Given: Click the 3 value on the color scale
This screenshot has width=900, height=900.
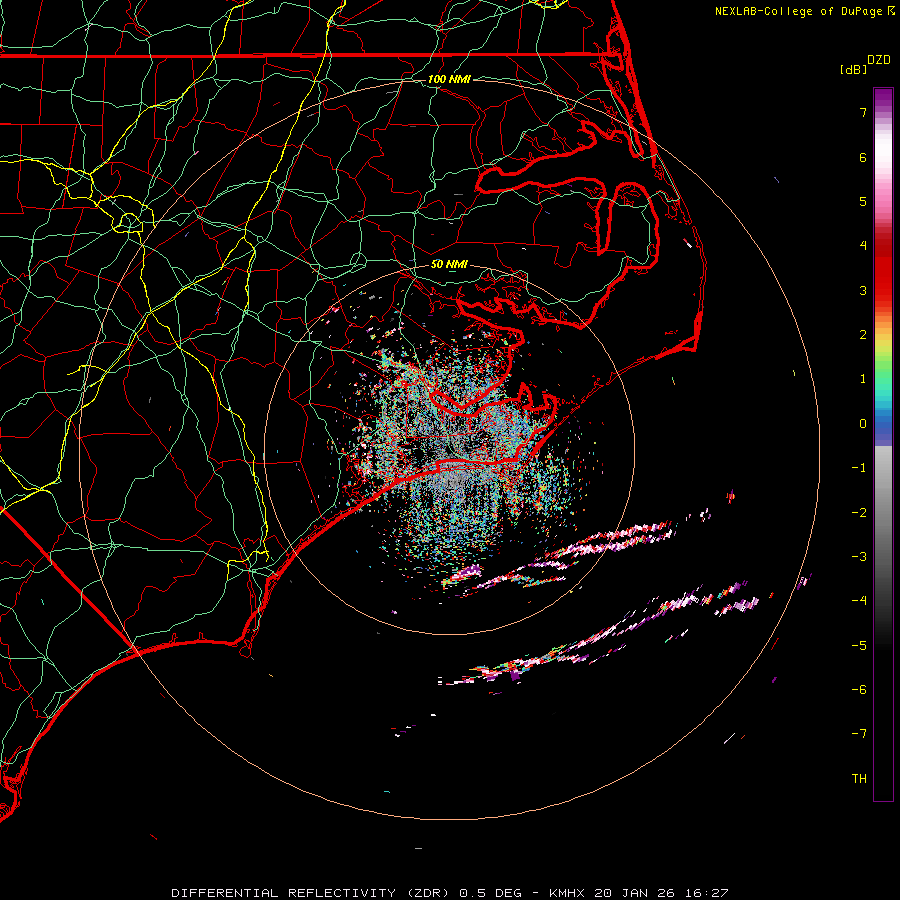Looking at the screenshot, I should (x=863, y=290).
